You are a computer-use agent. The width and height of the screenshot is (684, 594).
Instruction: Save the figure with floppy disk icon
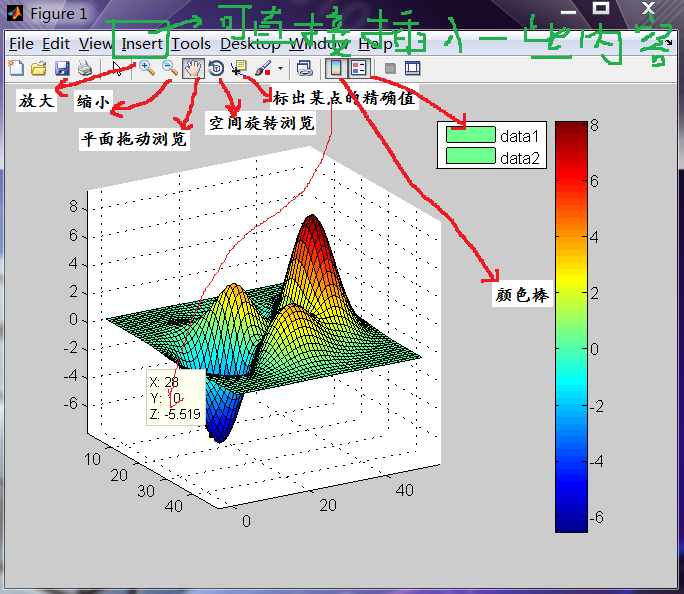(x=62, y=68)
